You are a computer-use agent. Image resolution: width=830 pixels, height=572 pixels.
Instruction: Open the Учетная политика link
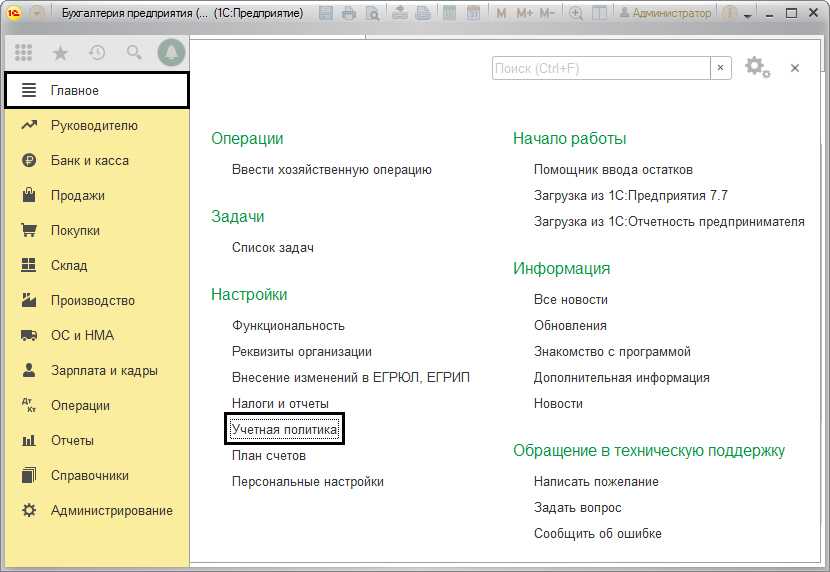coord(286,430)
